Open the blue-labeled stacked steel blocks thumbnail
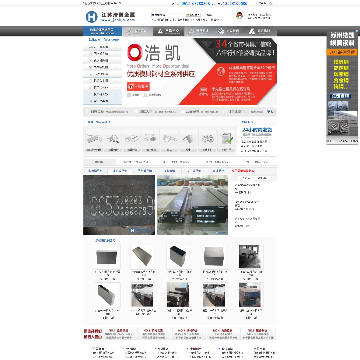This screenshot has width=360, height=360. click(250, 295)
